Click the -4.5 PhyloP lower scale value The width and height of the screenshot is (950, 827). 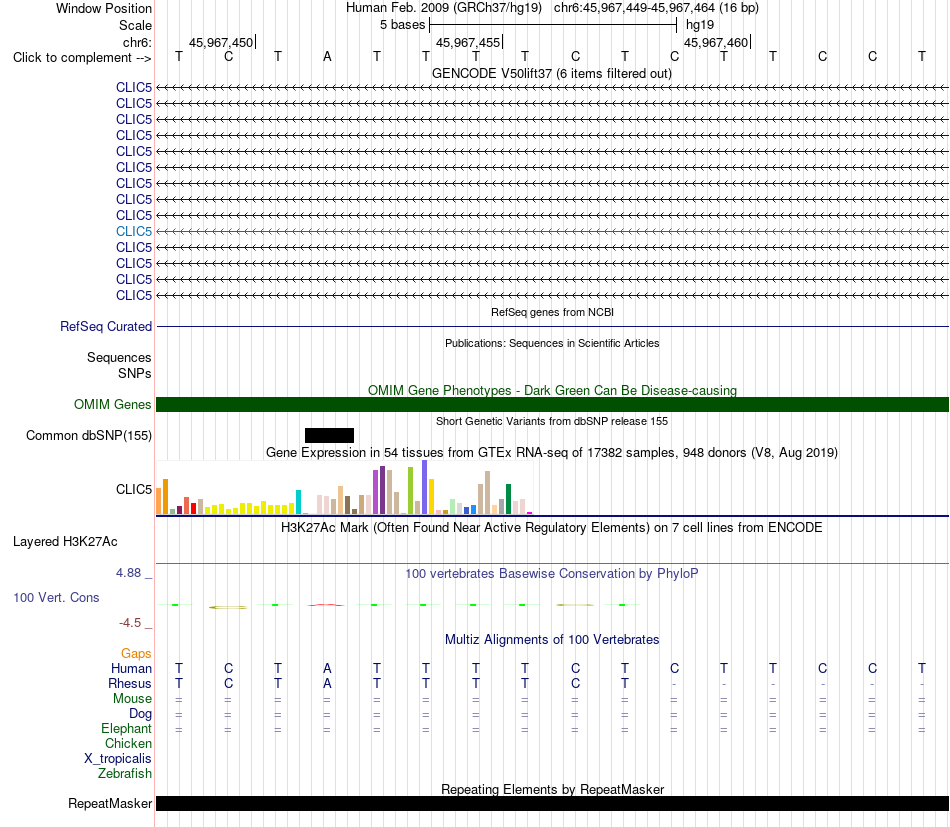tap(130, 623)
